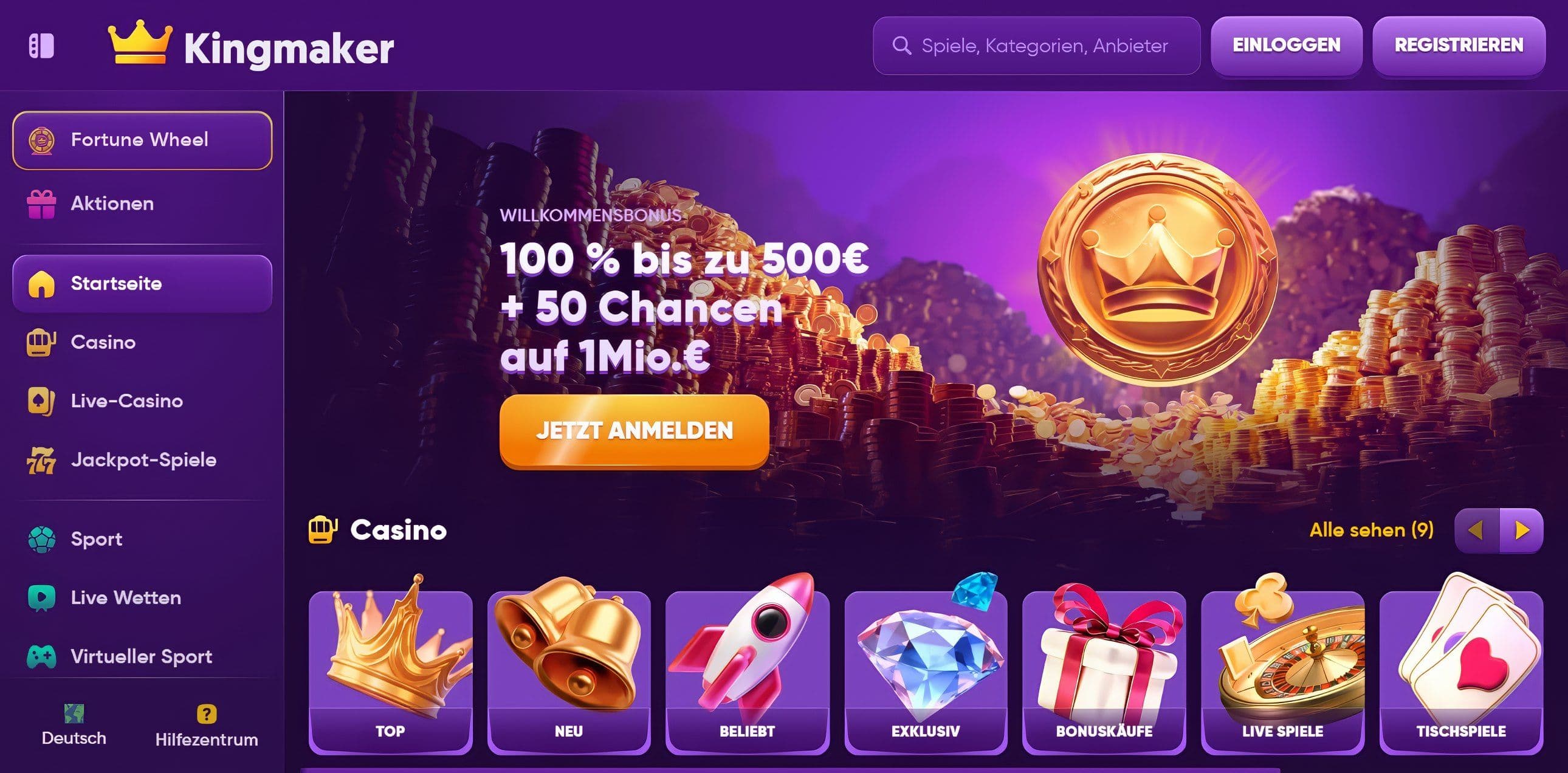This screenshot has width=1568, height=773.
Task: Open Aktionen gift icon
Action: point(41,204)
